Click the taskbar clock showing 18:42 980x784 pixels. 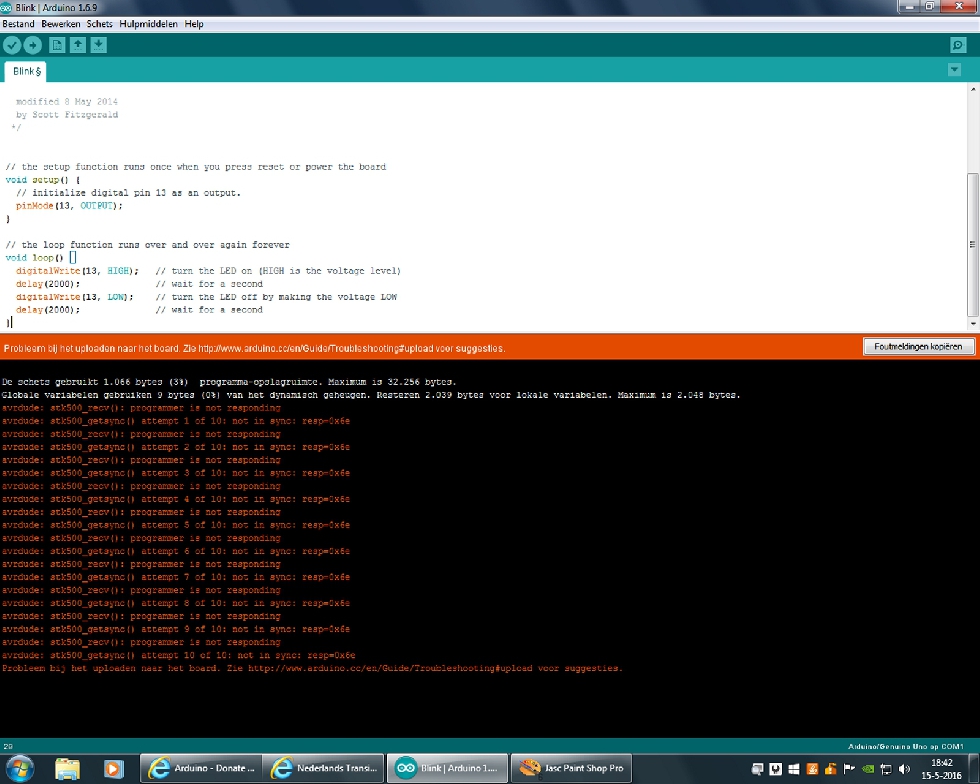[941, 768]
